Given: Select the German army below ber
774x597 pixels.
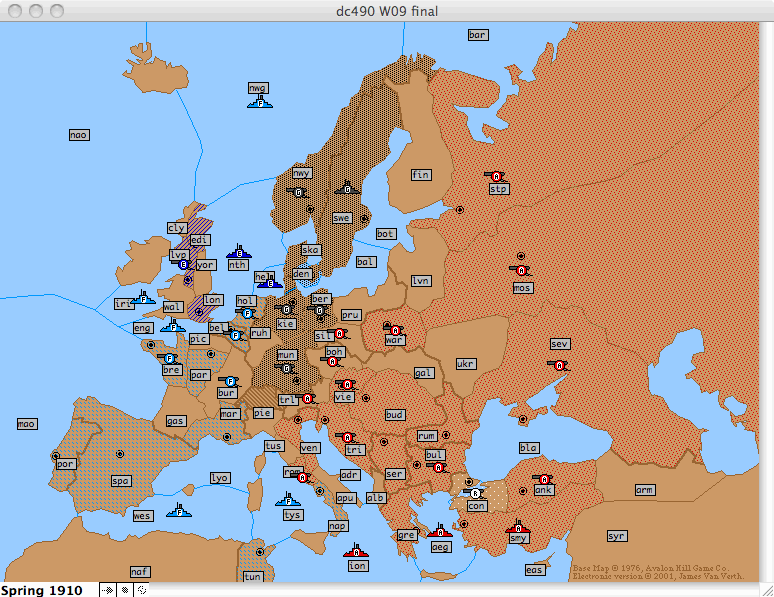Looking at the screenshot, I should point(319,311).
